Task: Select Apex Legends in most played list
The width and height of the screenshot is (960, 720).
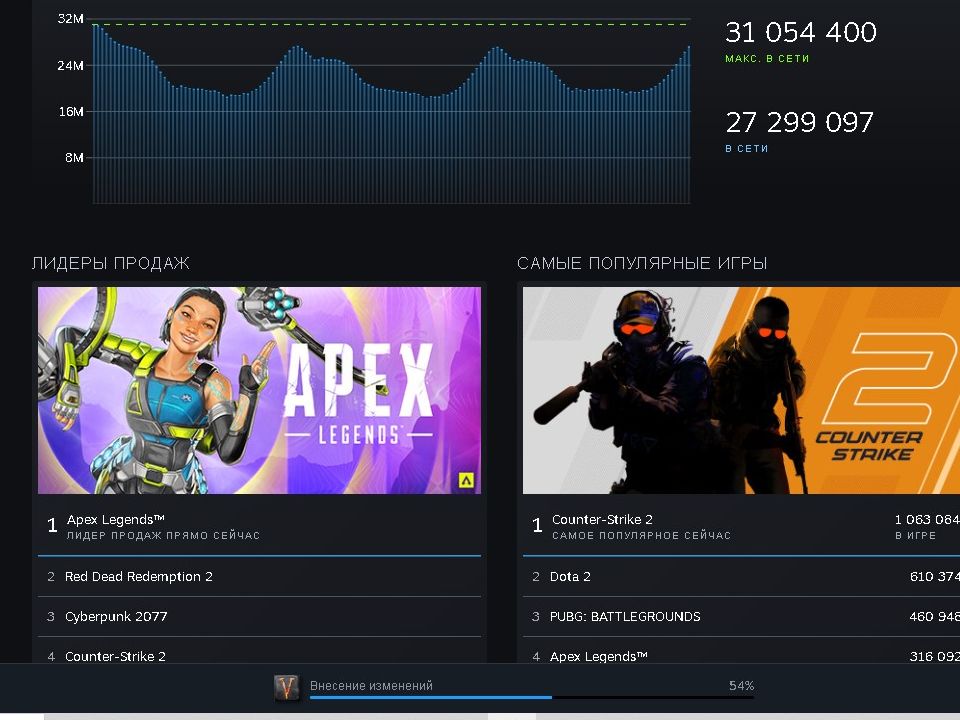Action: tap(599, 657)
